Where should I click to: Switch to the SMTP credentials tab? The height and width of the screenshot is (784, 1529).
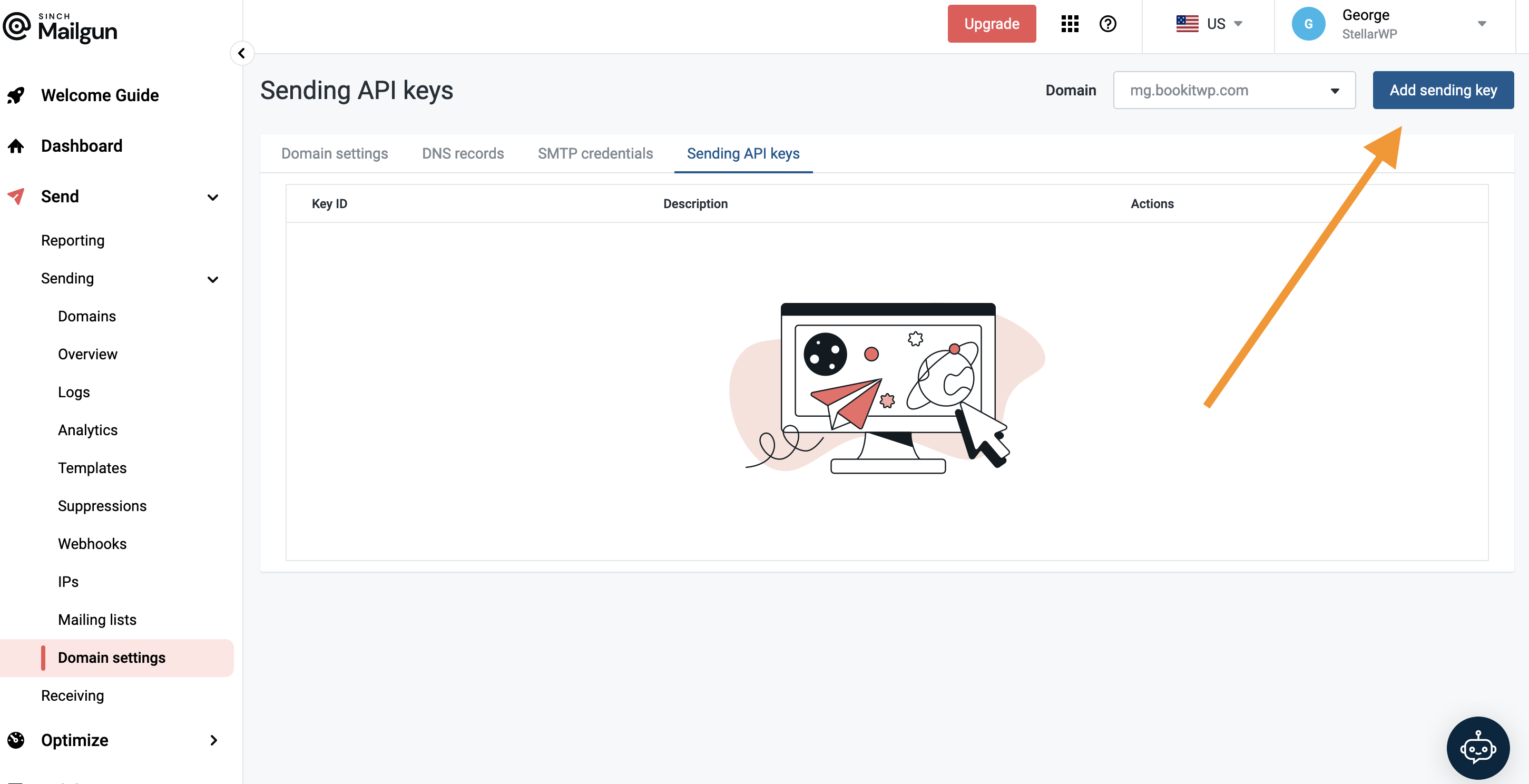[x=595, y=154]
